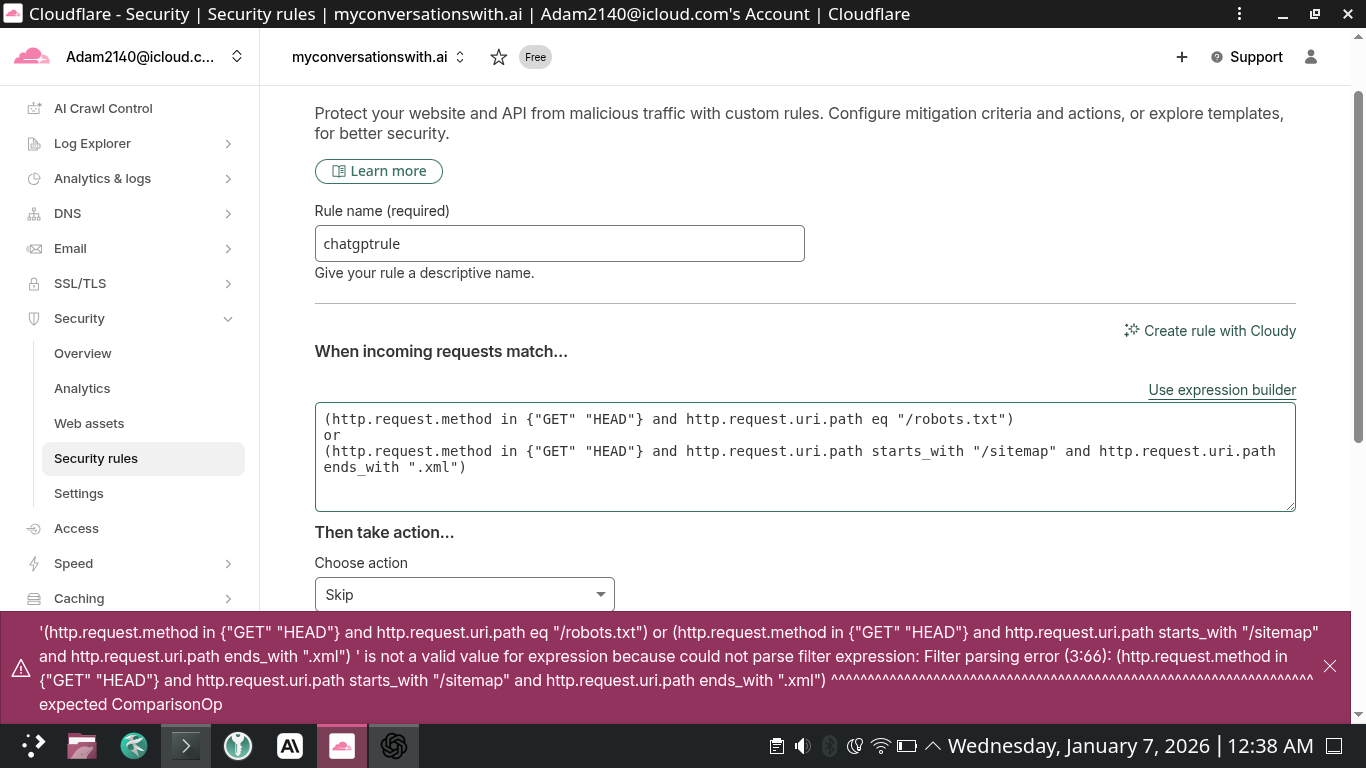
Task: Open Web assets under Security
Action: click(x=89, y=424)
